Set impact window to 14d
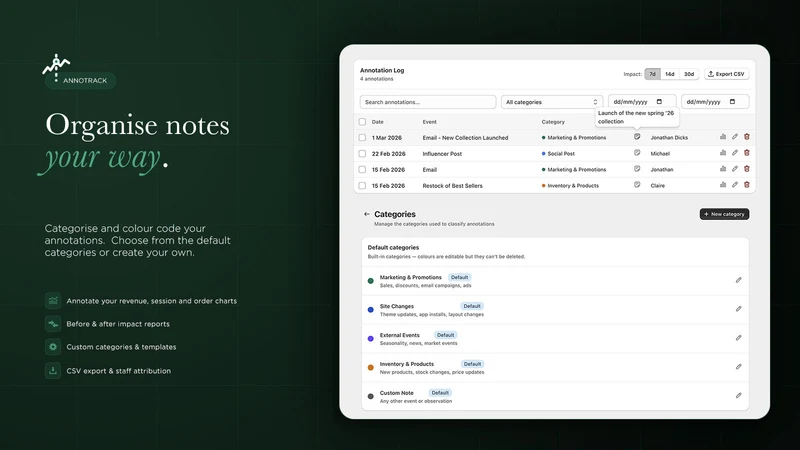This screenshot has height=450, width=800. [670, 74]
